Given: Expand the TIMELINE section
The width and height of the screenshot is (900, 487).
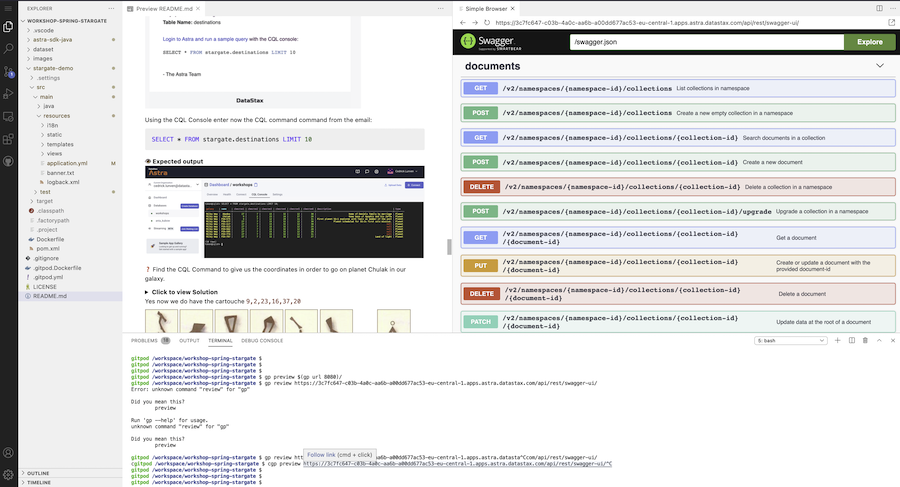Looking at the screenshot, I should click(38, 482).
